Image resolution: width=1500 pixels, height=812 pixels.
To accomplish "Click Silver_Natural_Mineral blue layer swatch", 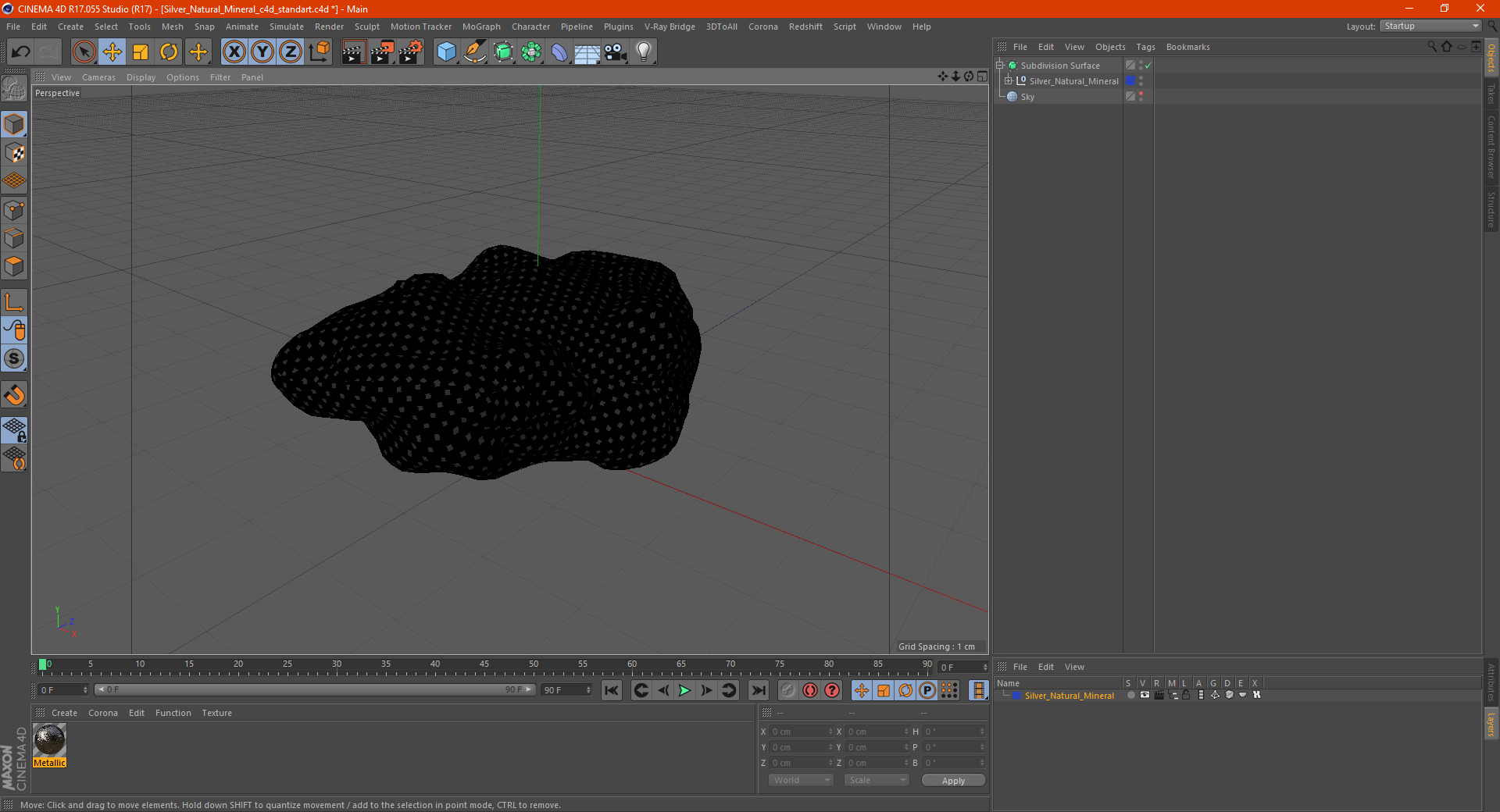I will (1130, 80).
